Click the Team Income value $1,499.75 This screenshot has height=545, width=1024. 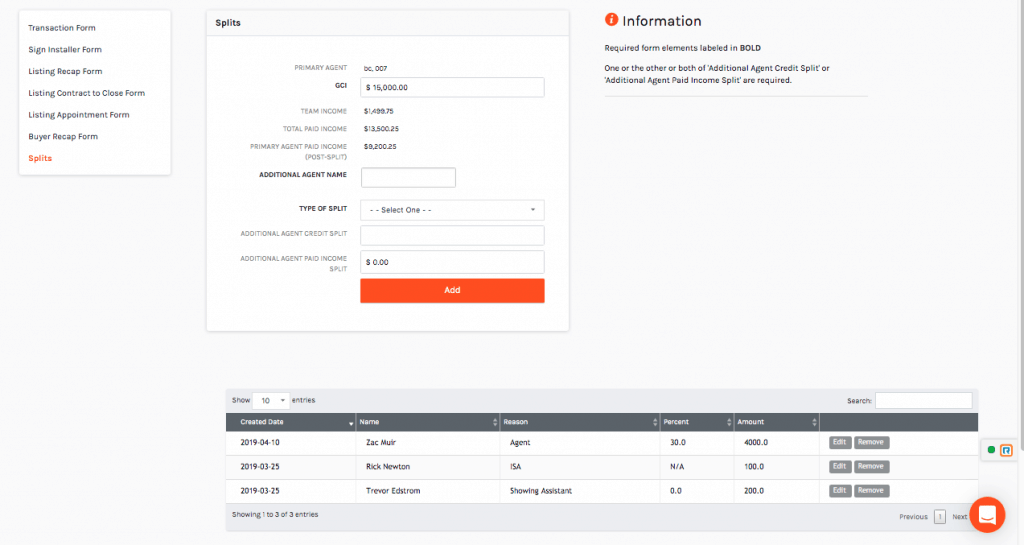(379, 112)
